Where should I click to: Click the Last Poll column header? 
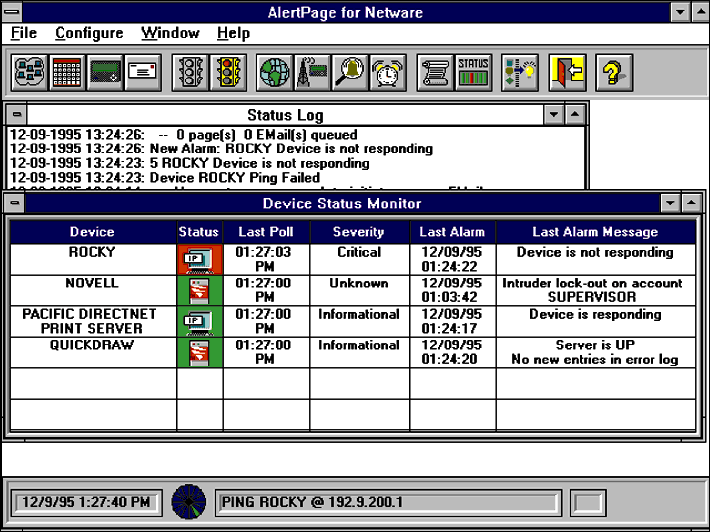(266, 232)
